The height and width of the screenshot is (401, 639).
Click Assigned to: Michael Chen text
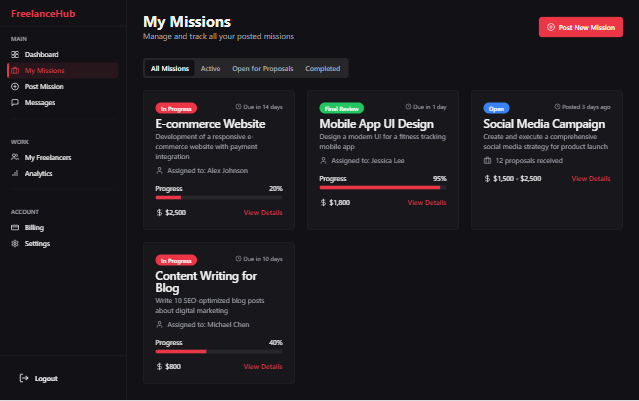[x=208, y=324]
